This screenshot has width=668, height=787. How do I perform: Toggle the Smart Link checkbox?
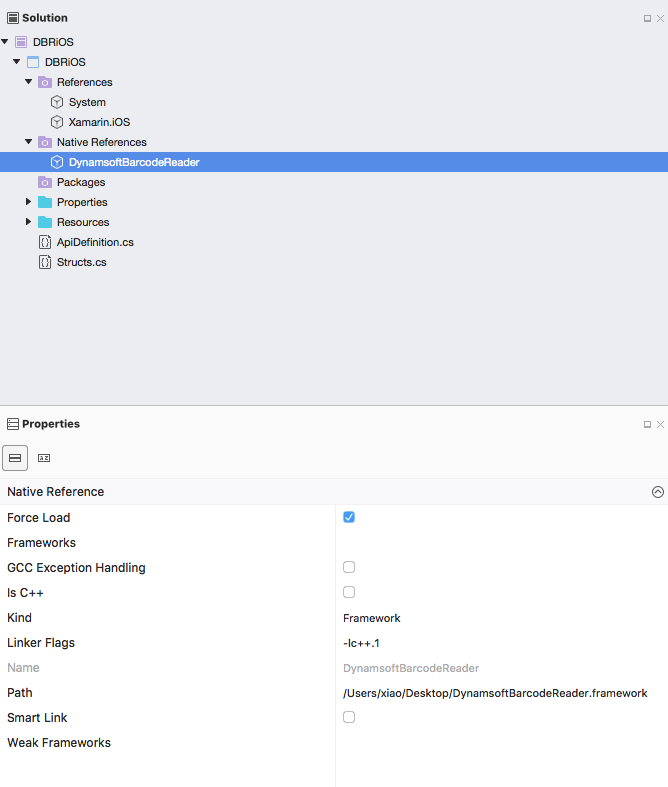point(349,717)
